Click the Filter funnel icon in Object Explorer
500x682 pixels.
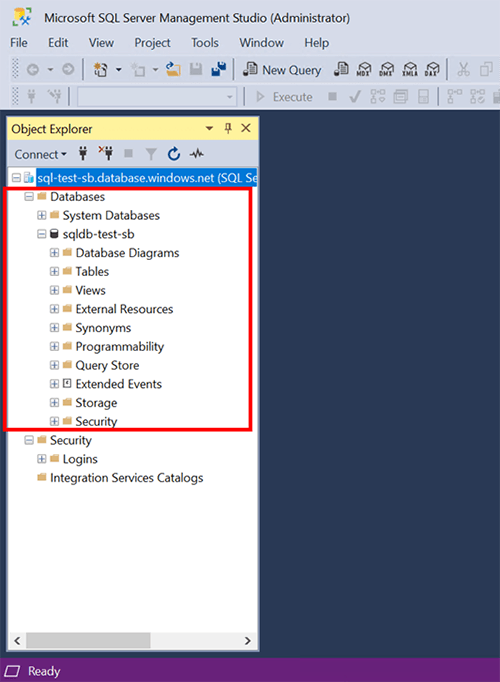pos(151,154)
